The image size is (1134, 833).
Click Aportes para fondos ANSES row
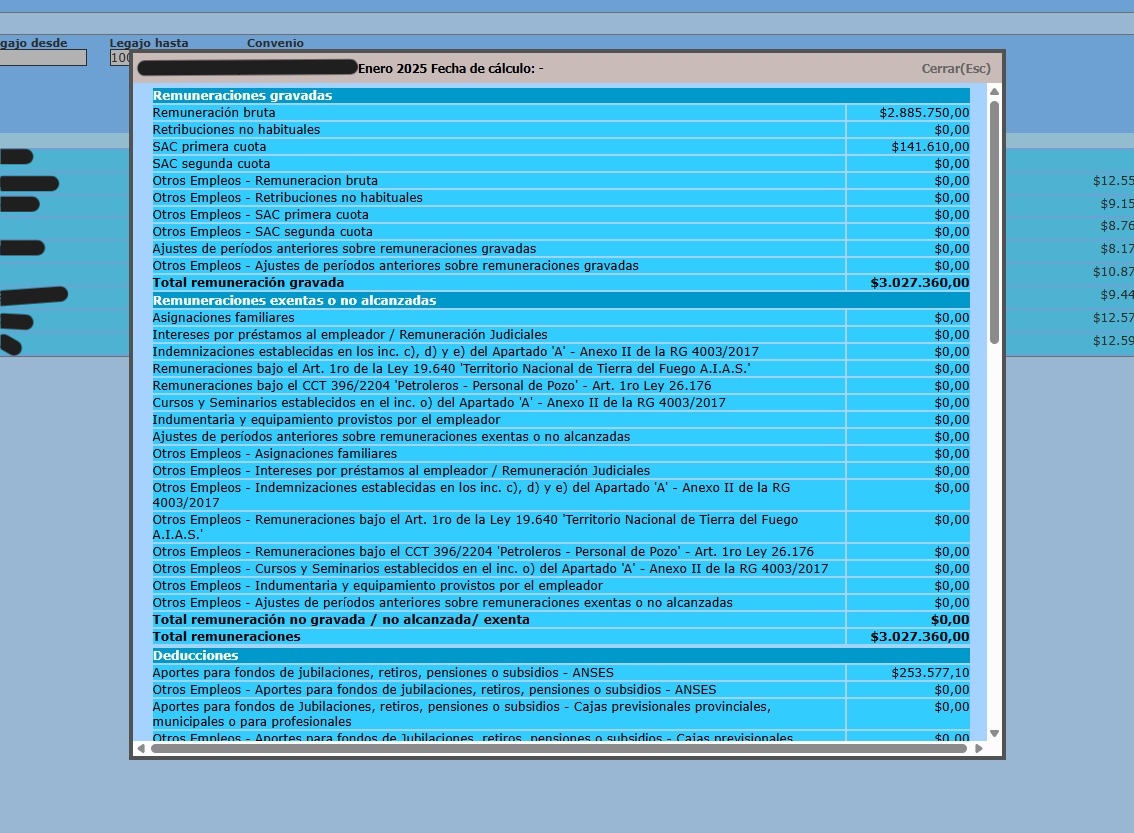pyautogui.click(x=560, y=672)
